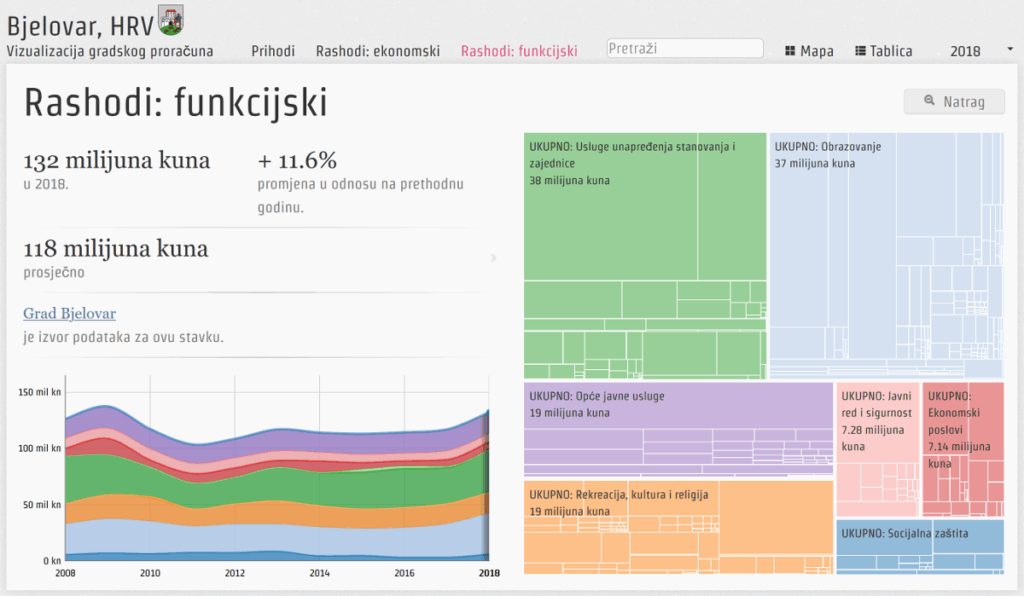Switch to Mapa treemap view
The height and width of the screenshot is (596, 1024).
pyautogui.click(x=809, y=51)
